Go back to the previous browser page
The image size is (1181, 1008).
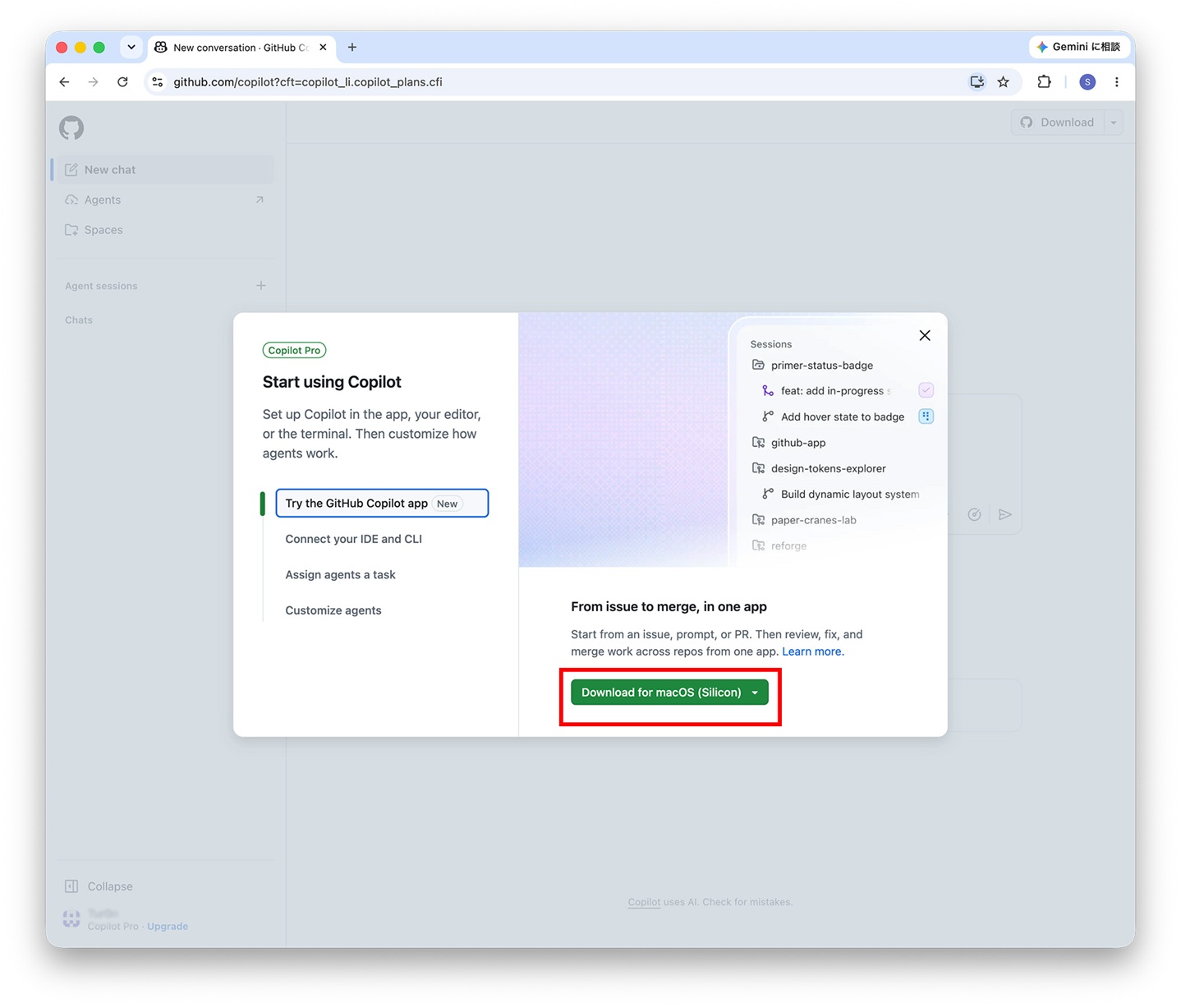coord(64,82)
